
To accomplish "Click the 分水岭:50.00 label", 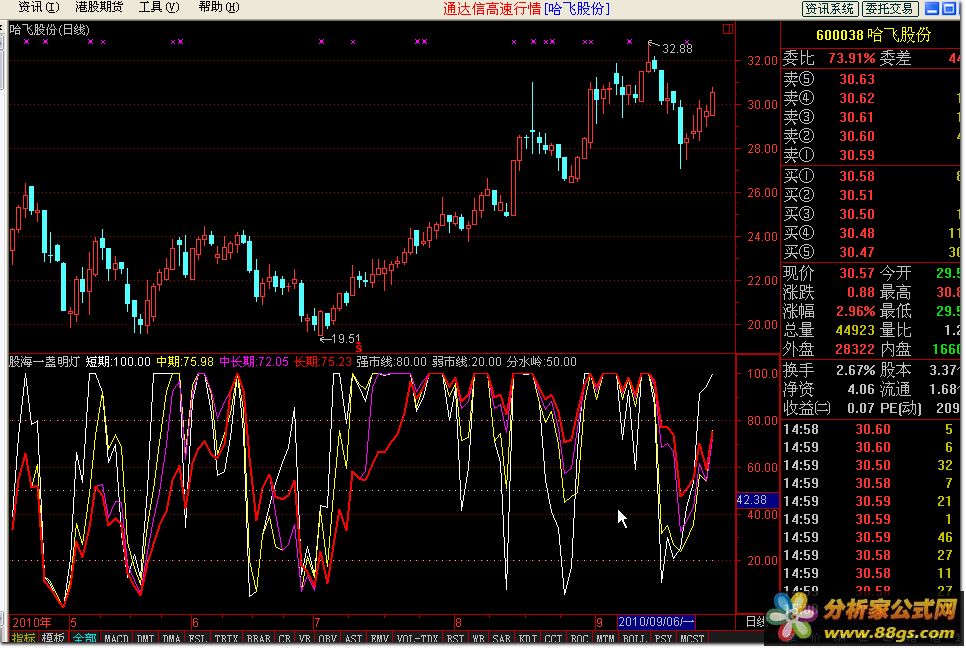I will coord(542,362).
